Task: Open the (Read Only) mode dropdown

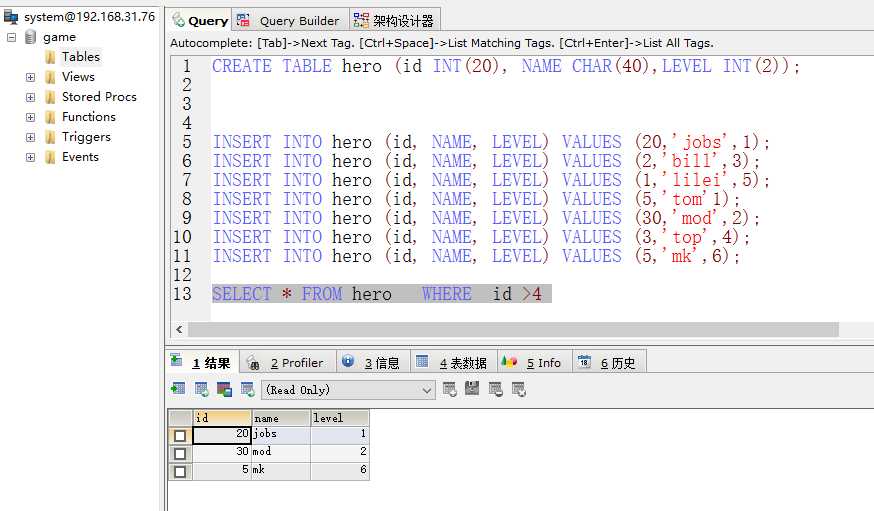Action: [x=348, y=390]
